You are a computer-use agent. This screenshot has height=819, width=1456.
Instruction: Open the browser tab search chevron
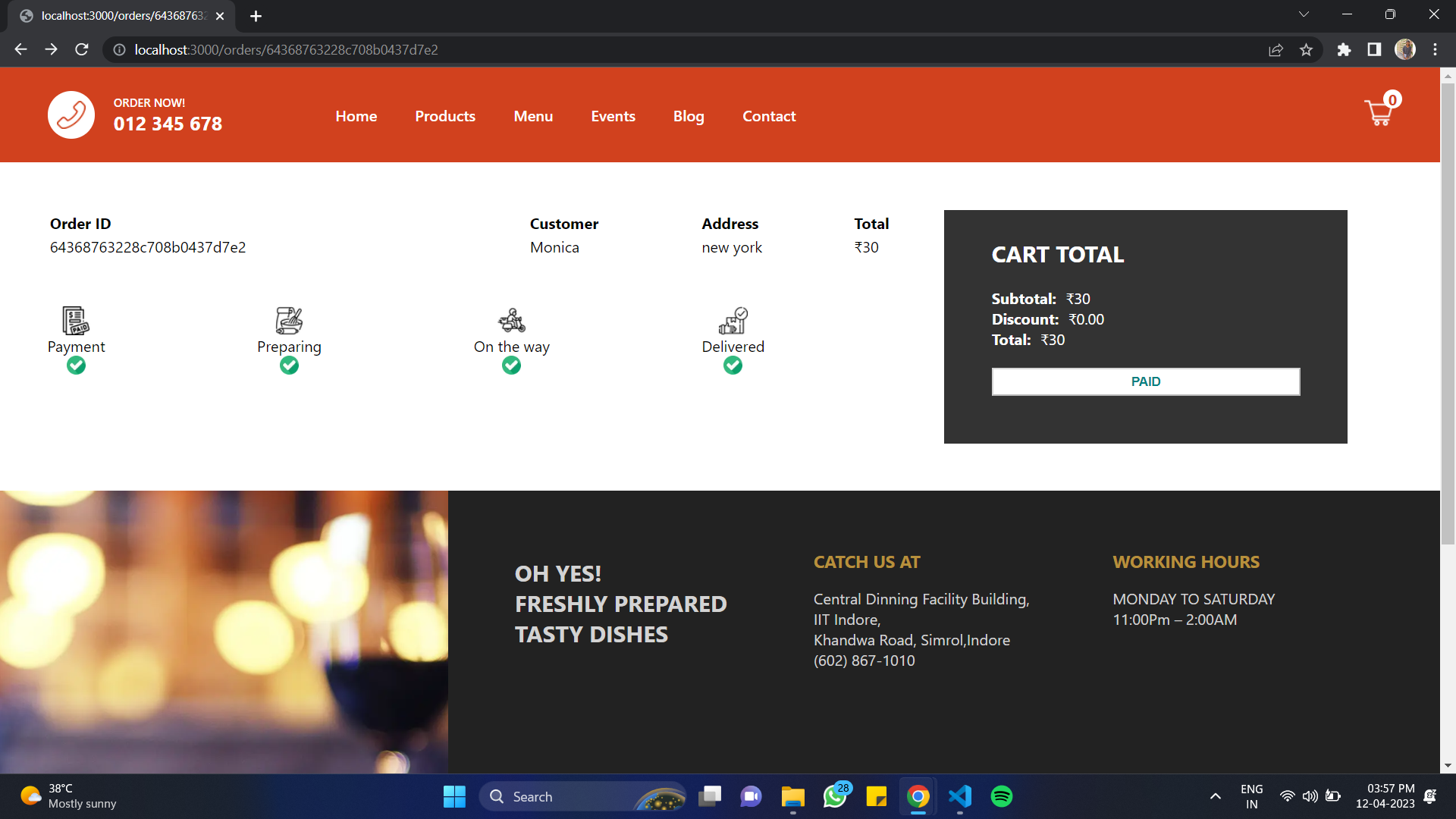click(1304, 14)
